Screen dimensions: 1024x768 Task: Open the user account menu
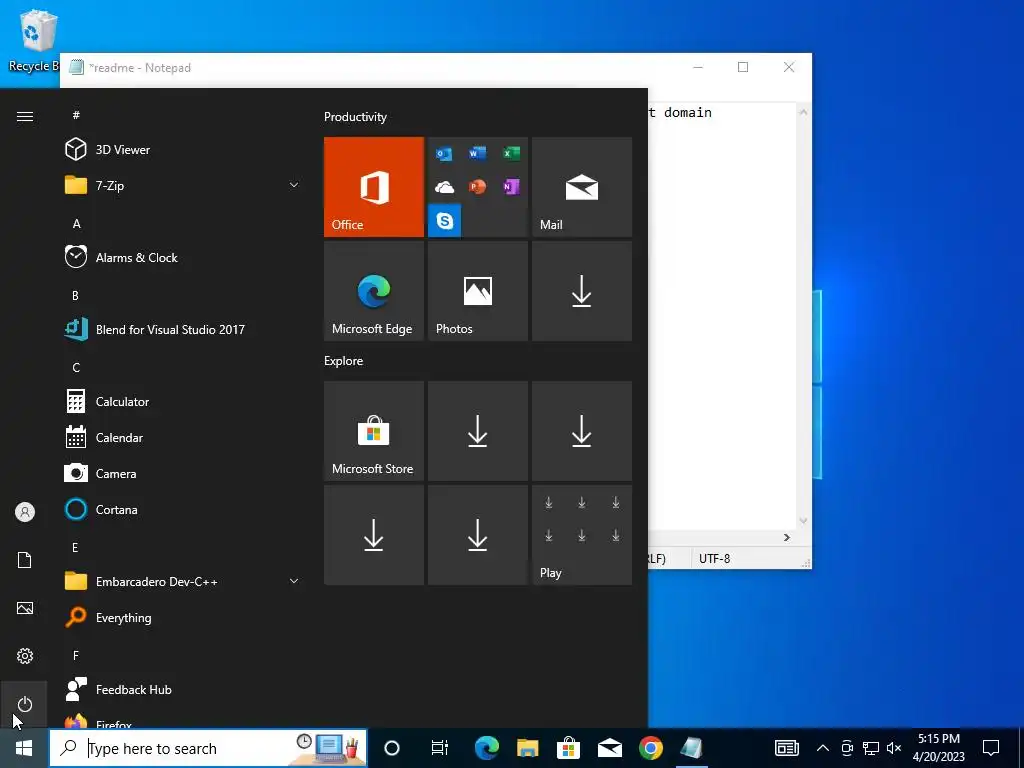25,512
